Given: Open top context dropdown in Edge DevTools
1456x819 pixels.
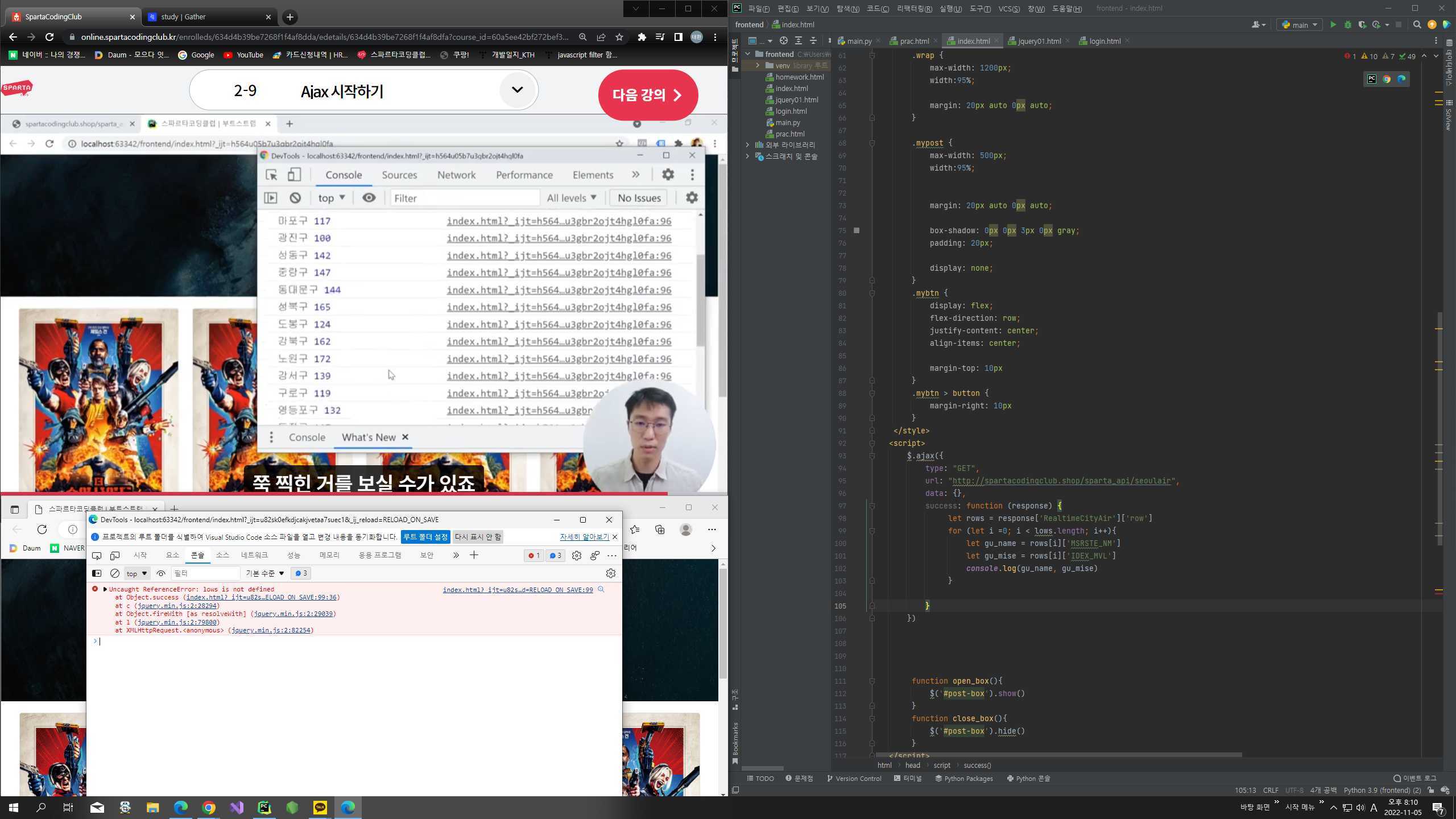Looking at the screenshot, I should 136,573.
